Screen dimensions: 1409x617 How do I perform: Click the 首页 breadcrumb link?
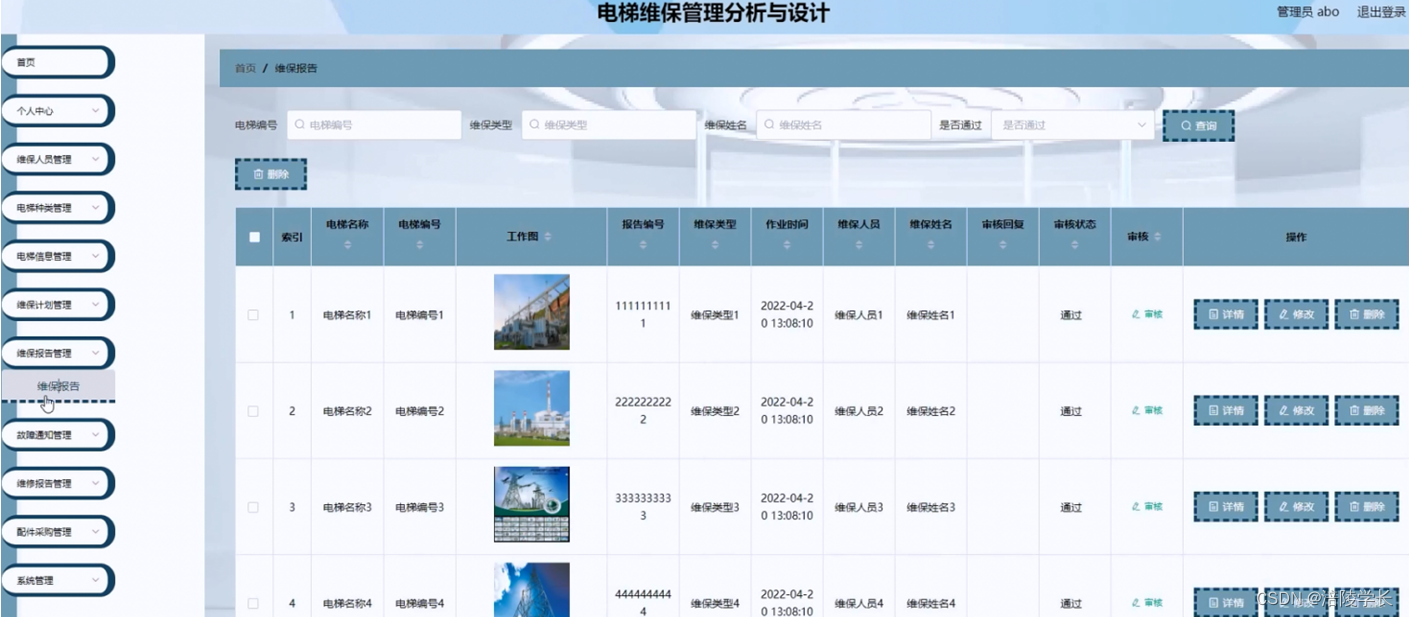tap(245, 68)
